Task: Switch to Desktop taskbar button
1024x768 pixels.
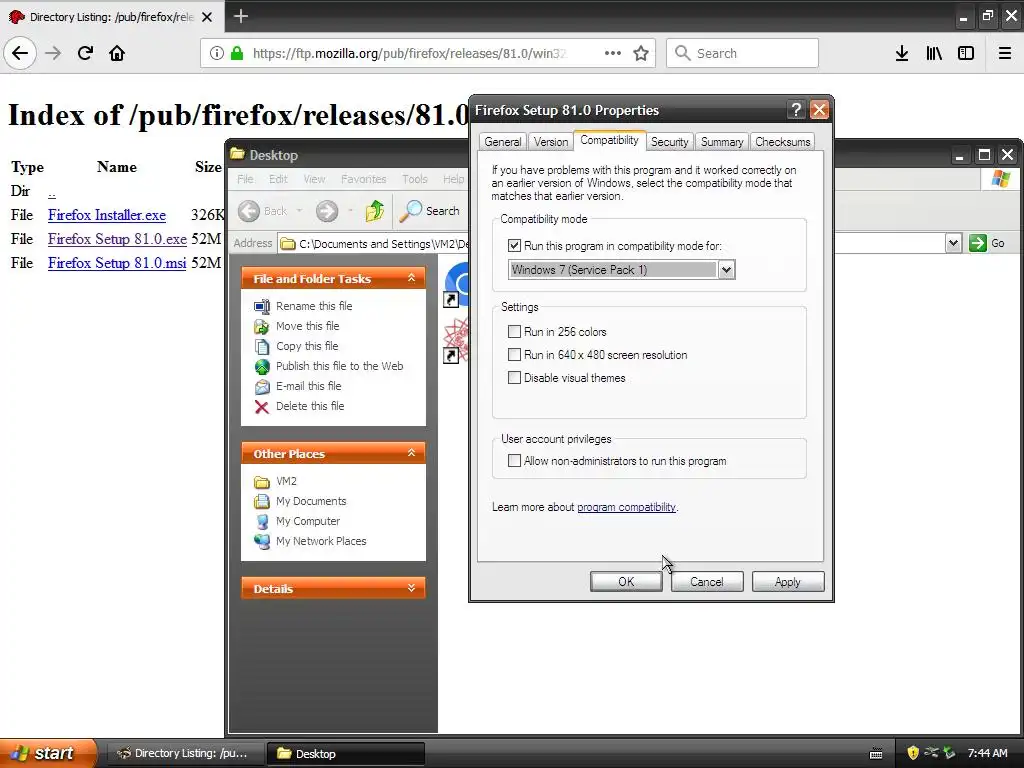Action: [345, 754]
